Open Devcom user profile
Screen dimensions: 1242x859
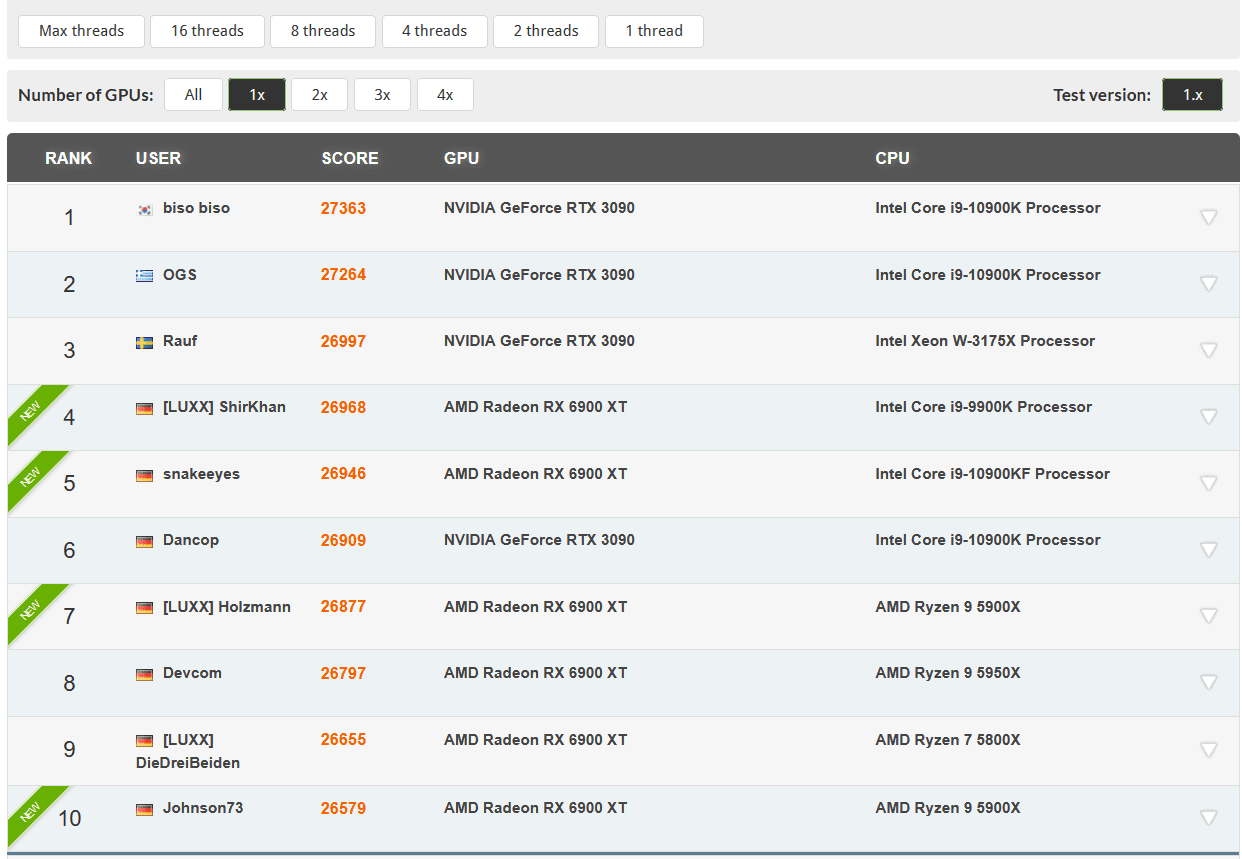point(192,673)
